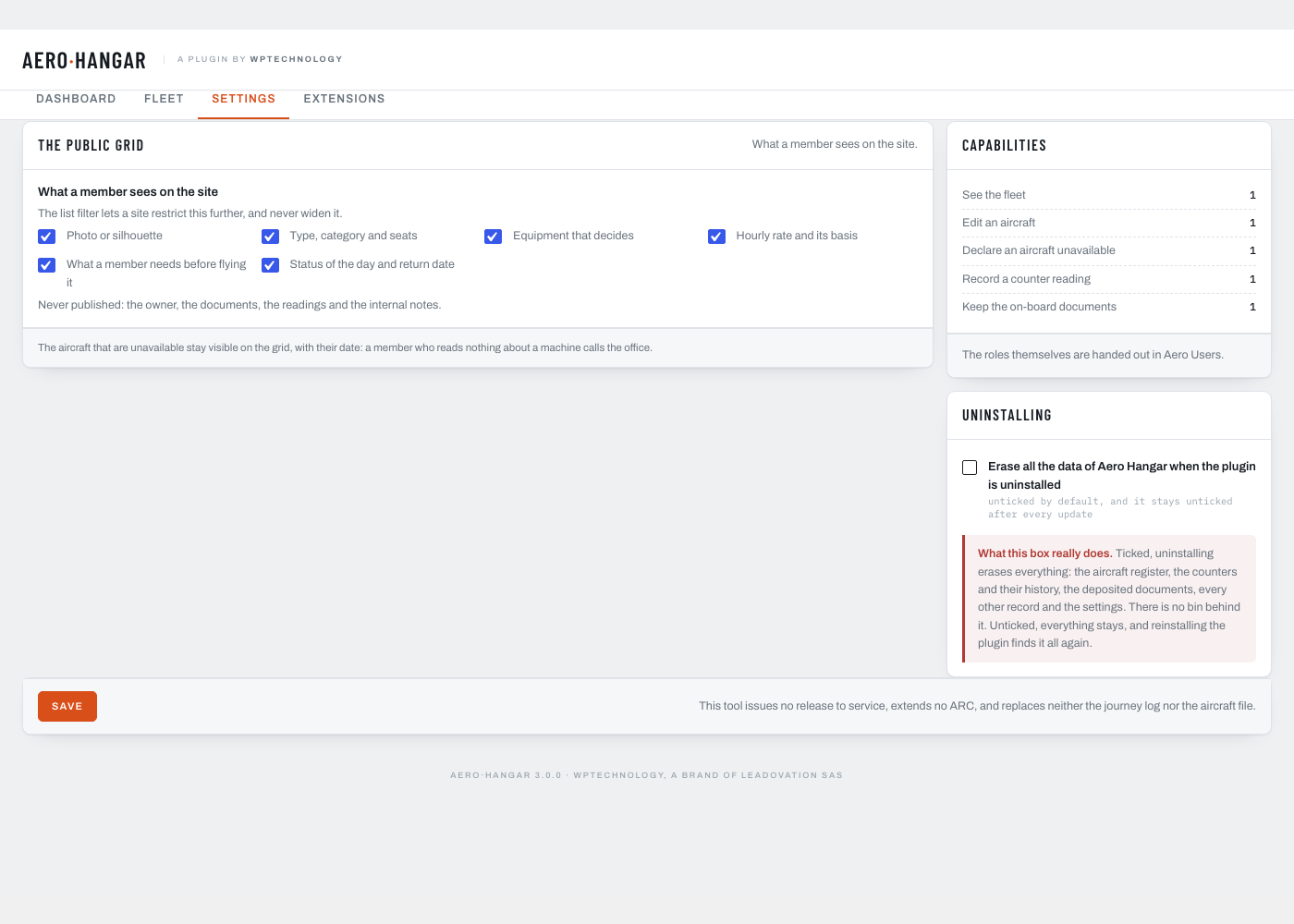Click 'The list filter lets a site restrict' description

point(190,213)
